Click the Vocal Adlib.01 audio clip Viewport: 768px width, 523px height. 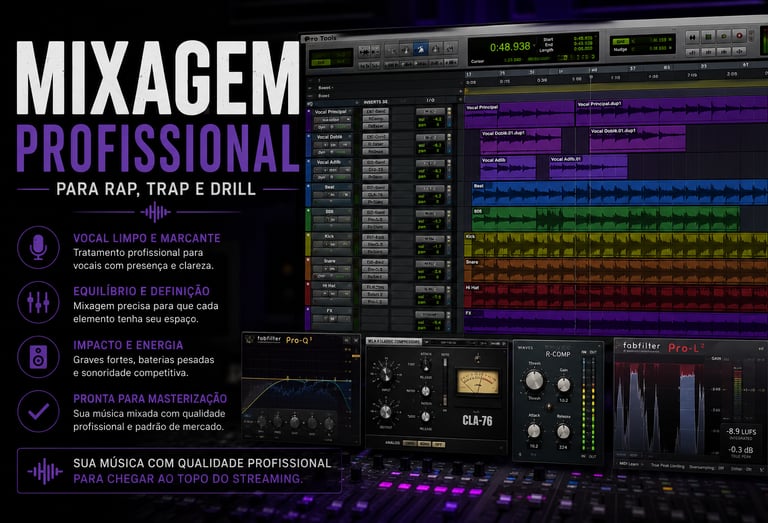(x=588, y=167)
